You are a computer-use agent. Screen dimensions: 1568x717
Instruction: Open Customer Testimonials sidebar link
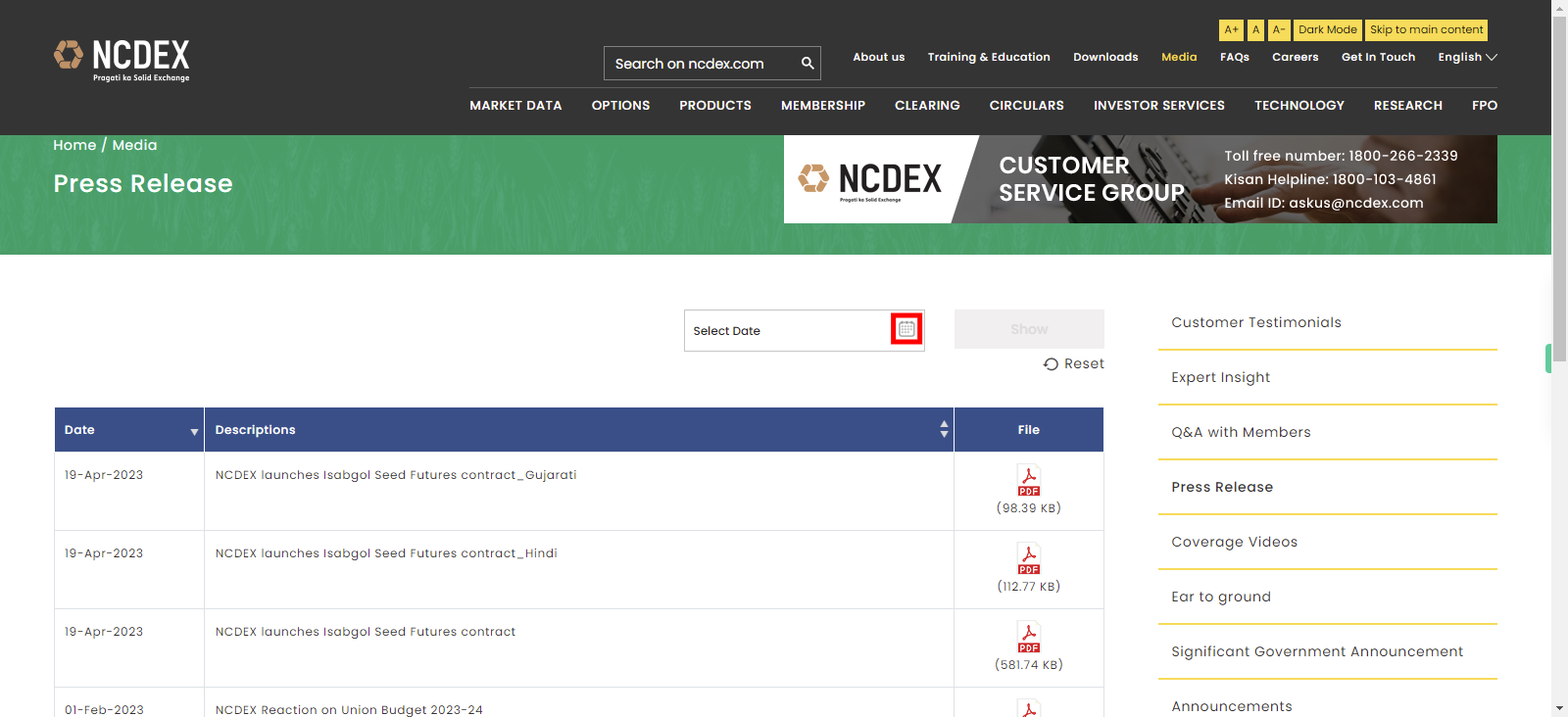(x=1256, y=322)
